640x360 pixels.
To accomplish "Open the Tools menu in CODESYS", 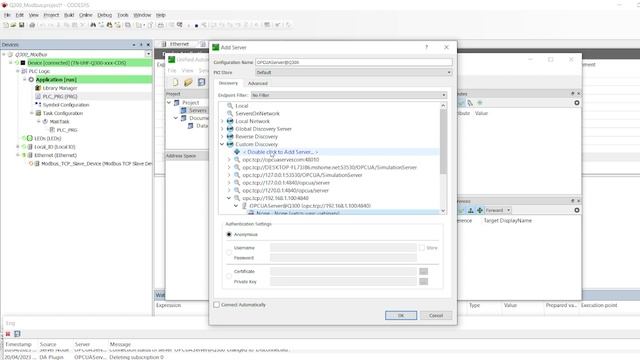I will pyautogui.click(x=123, y=15).
